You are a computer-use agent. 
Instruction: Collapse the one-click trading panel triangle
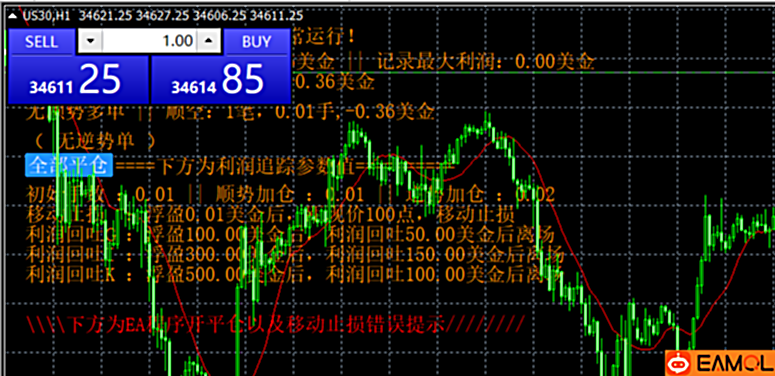pyautogui.click(x=14, y=16)
